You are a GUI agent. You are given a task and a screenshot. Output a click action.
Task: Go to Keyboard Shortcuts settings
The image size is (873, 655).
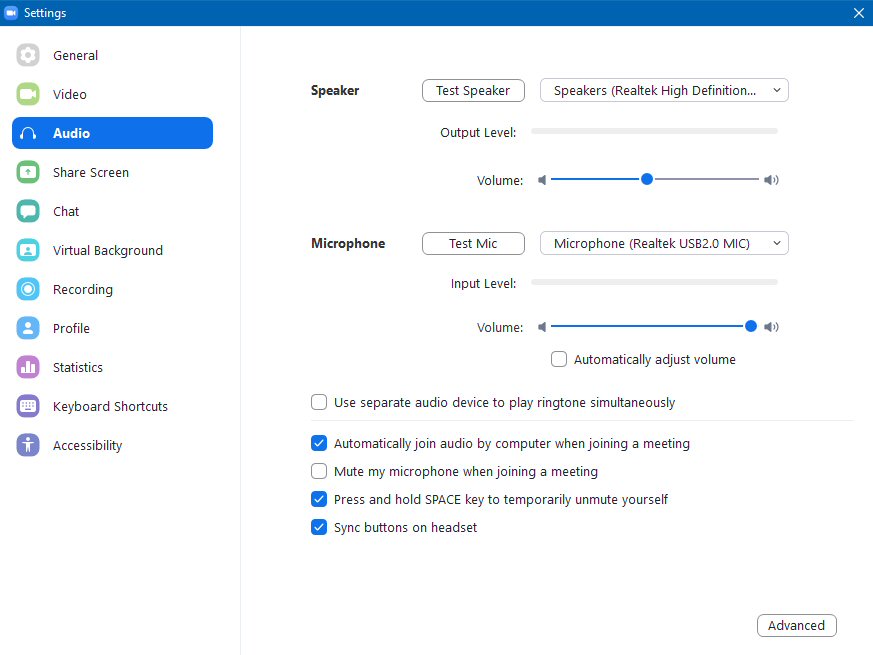[x=110, y=407]
